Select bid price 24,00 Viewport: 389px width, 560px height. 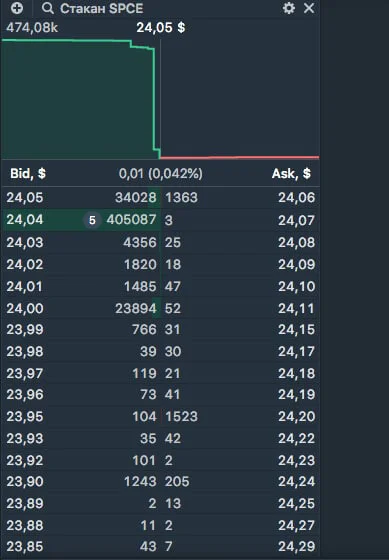pos(25,308)
